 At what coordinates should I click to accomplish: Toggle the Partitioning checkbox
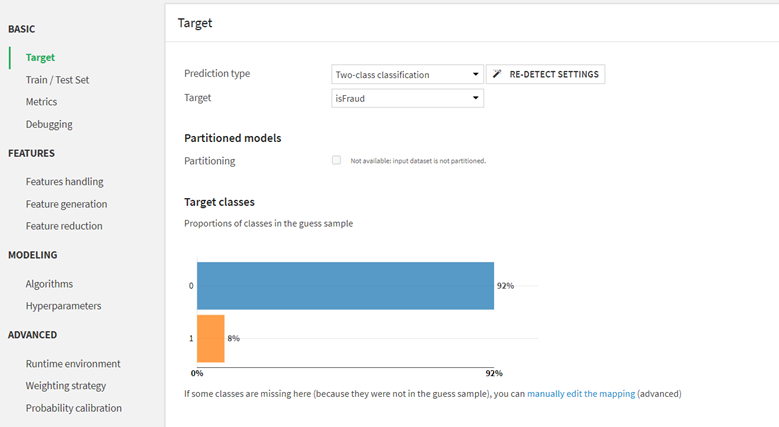coord(336,160)
